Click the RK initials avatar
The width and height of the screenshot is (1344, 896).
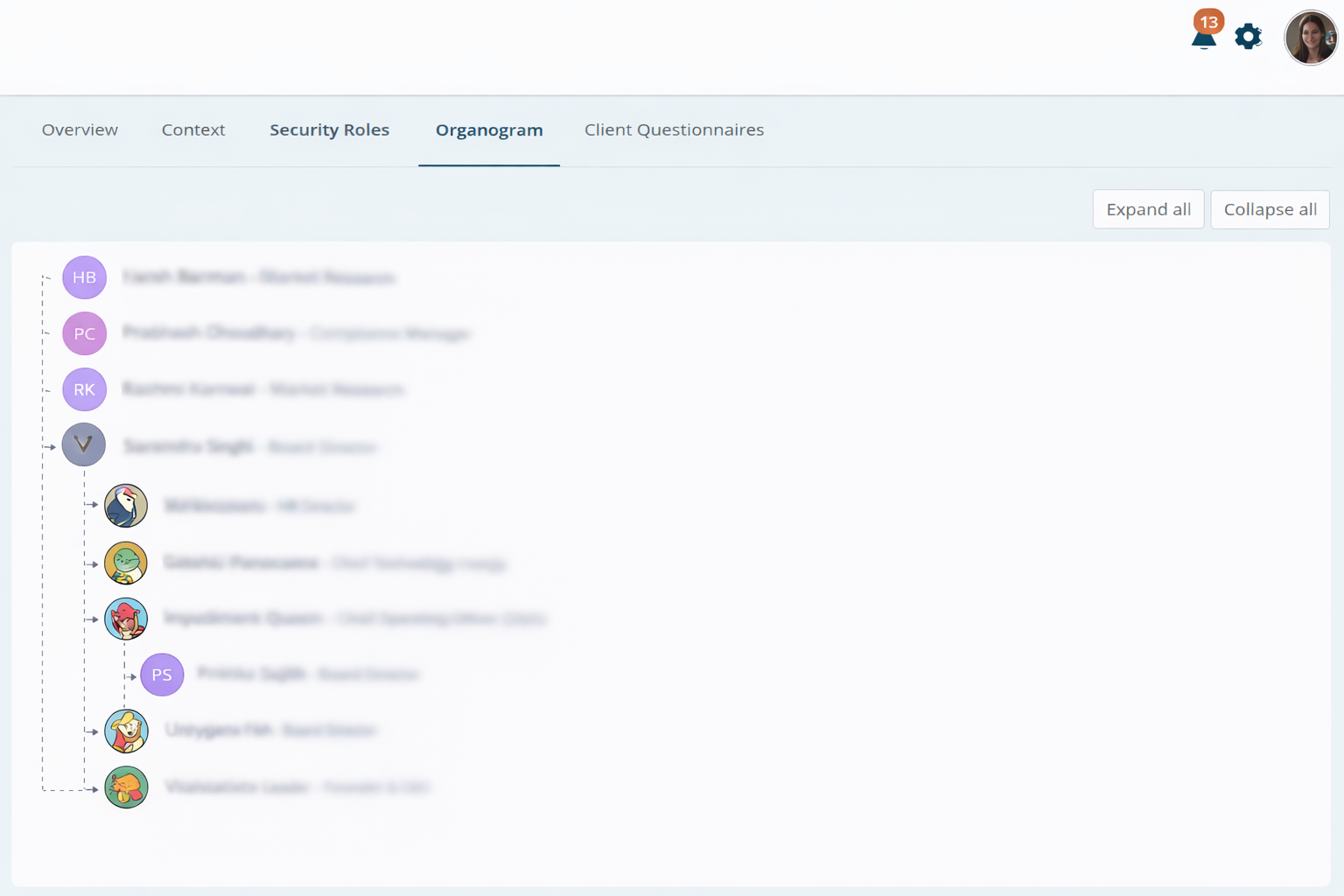(x=84, y=389)
